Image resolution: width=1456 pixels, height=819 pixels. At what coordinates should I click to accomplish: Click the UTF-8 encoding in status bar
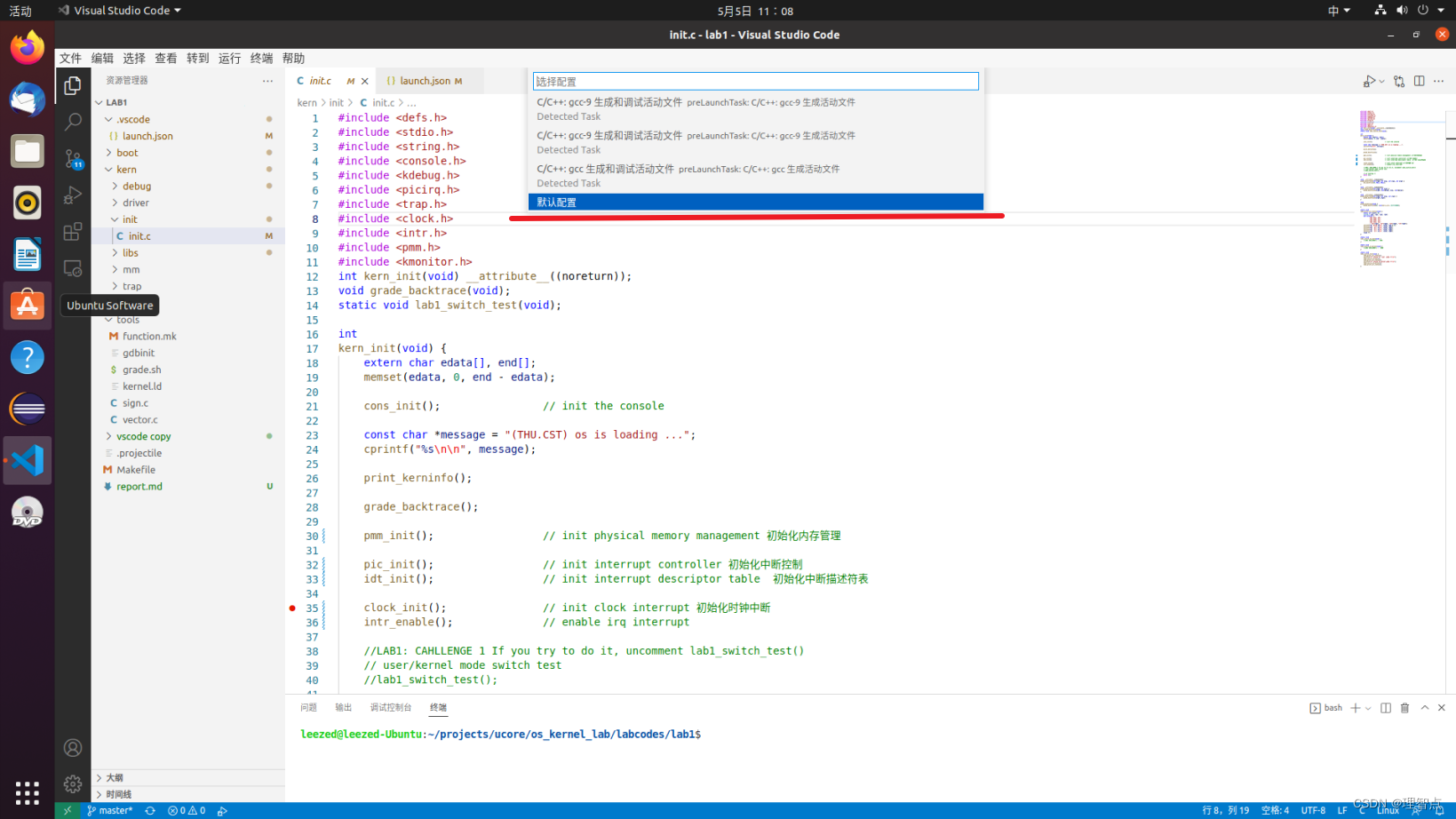pos(1313,810)
